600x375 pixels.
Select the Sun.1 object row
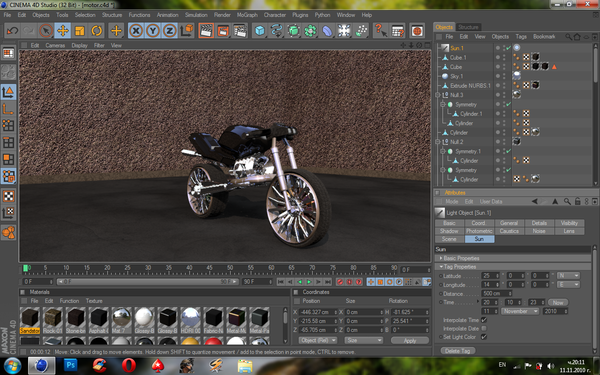457,48
